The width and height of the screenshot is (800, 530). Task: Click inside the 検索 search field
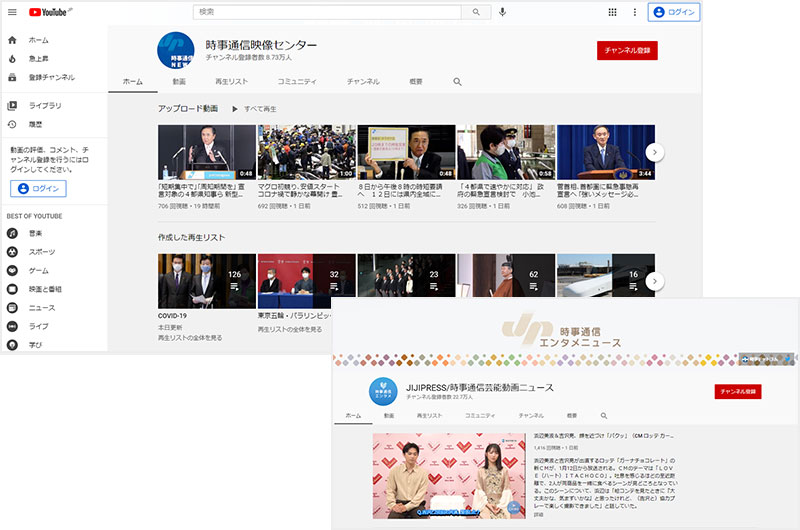[330, 12]
